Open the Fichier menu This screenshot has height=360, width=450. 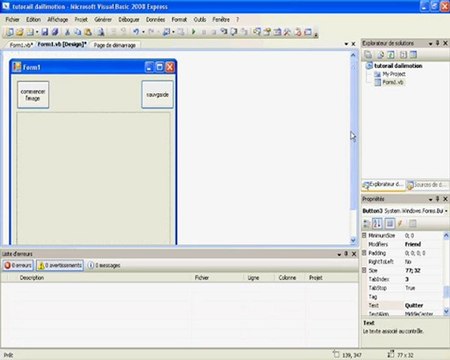coord(12,20)
